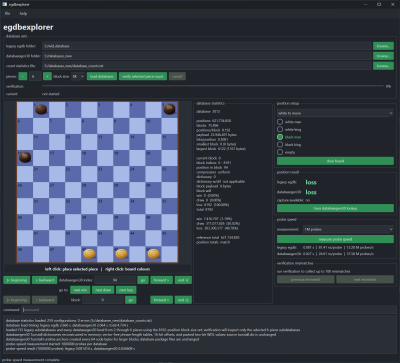Decrease pieces count with minus button

tap(23, 76)
